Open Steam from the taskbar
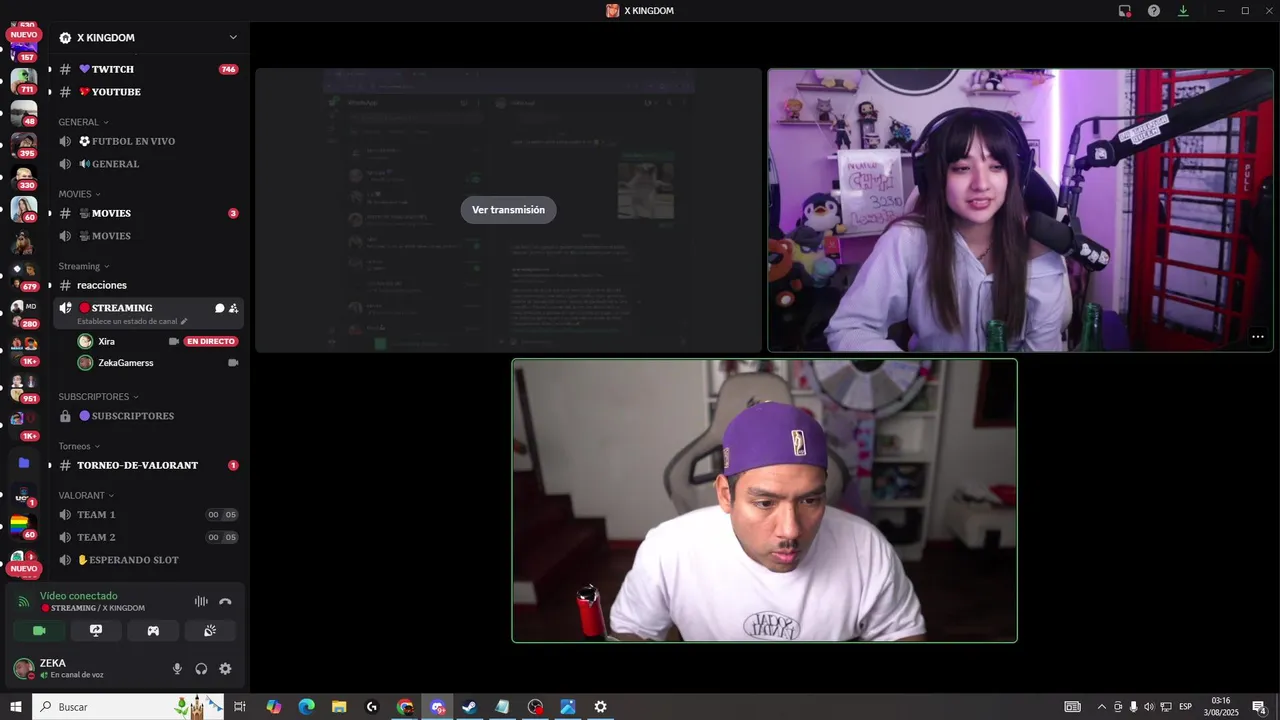The width and height of the screenshot is (1280, 720). tap(470, 707)
